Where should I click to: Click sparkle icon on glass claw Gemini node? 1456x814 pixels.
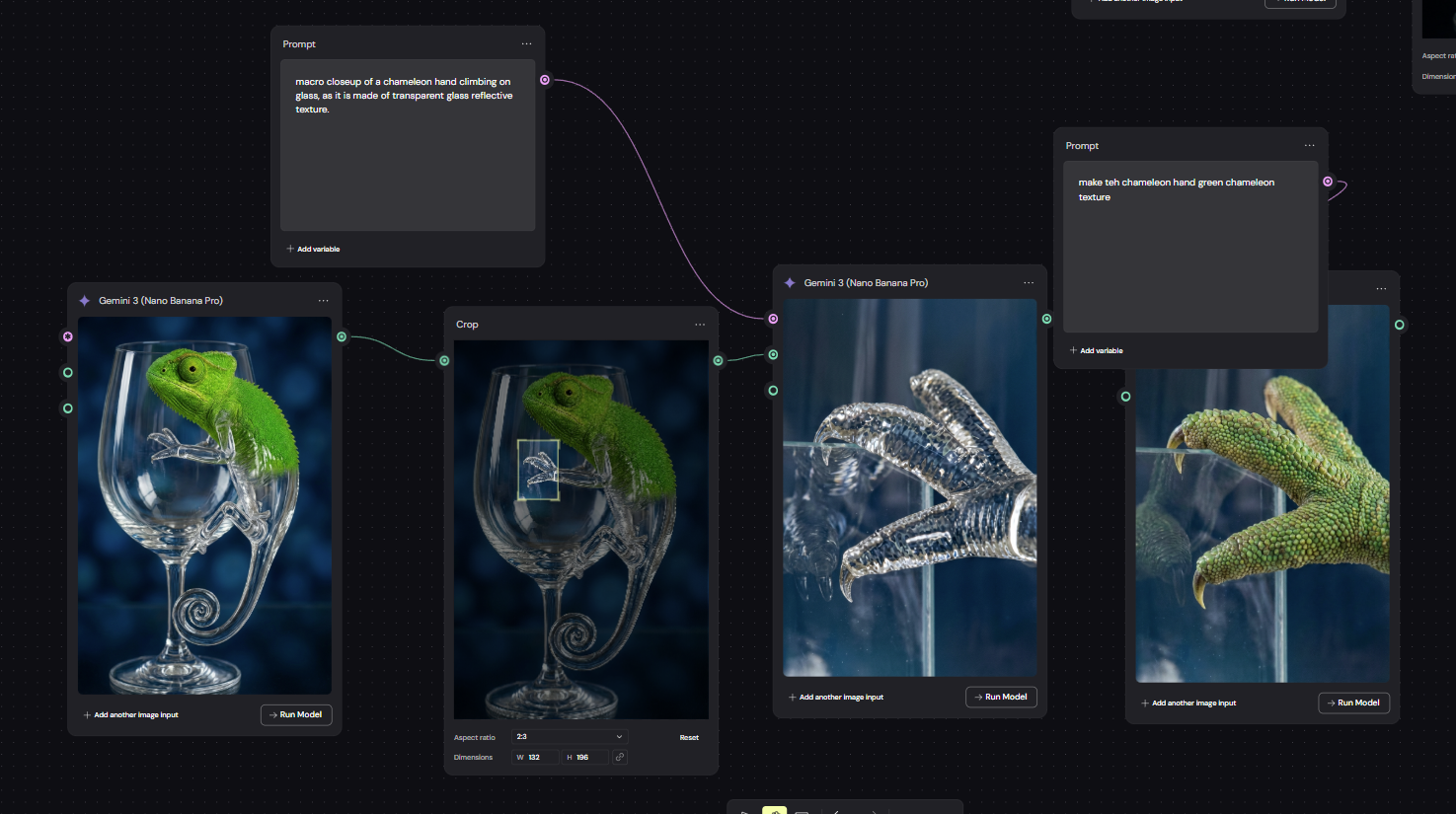coord(790,283)
